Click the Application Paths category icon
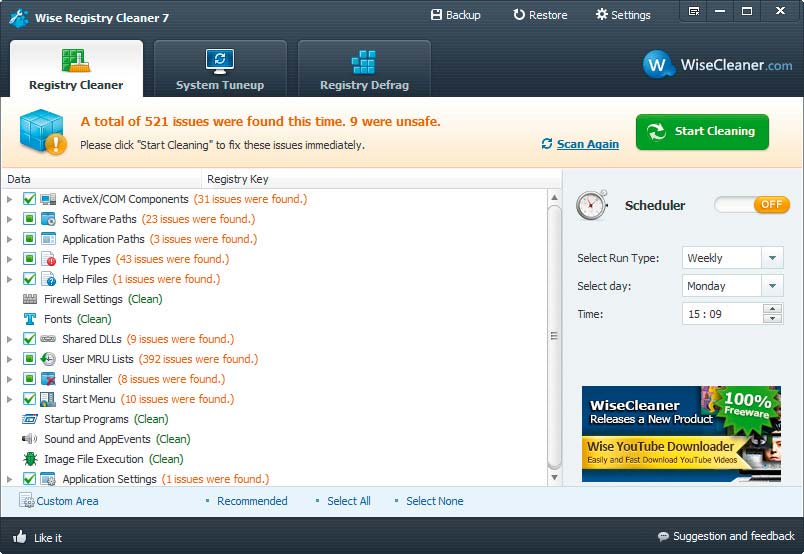Screen dimensions: 804x554 (48, 239)
